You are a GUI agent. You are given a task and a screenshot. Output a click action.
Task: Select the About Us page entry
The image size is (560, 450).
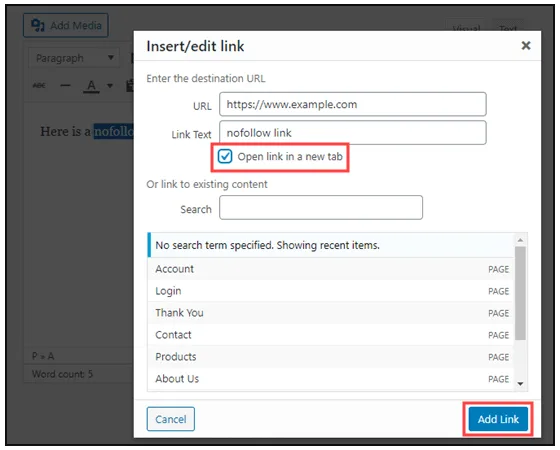point(331,379)
